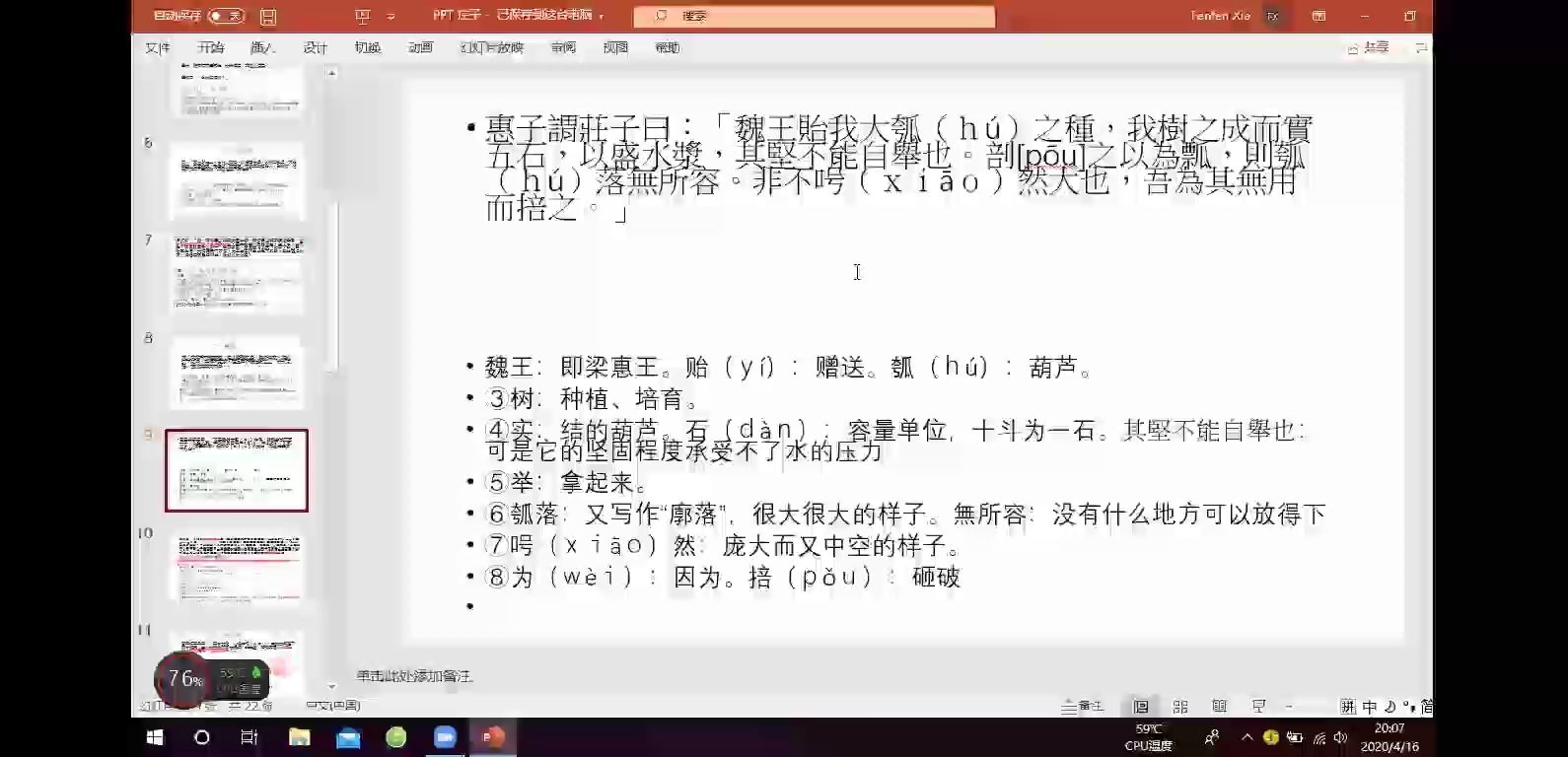Screen dimensions: 1568x757
Task: Click the 共享 (Share) button
Action: pos(1369,47)
